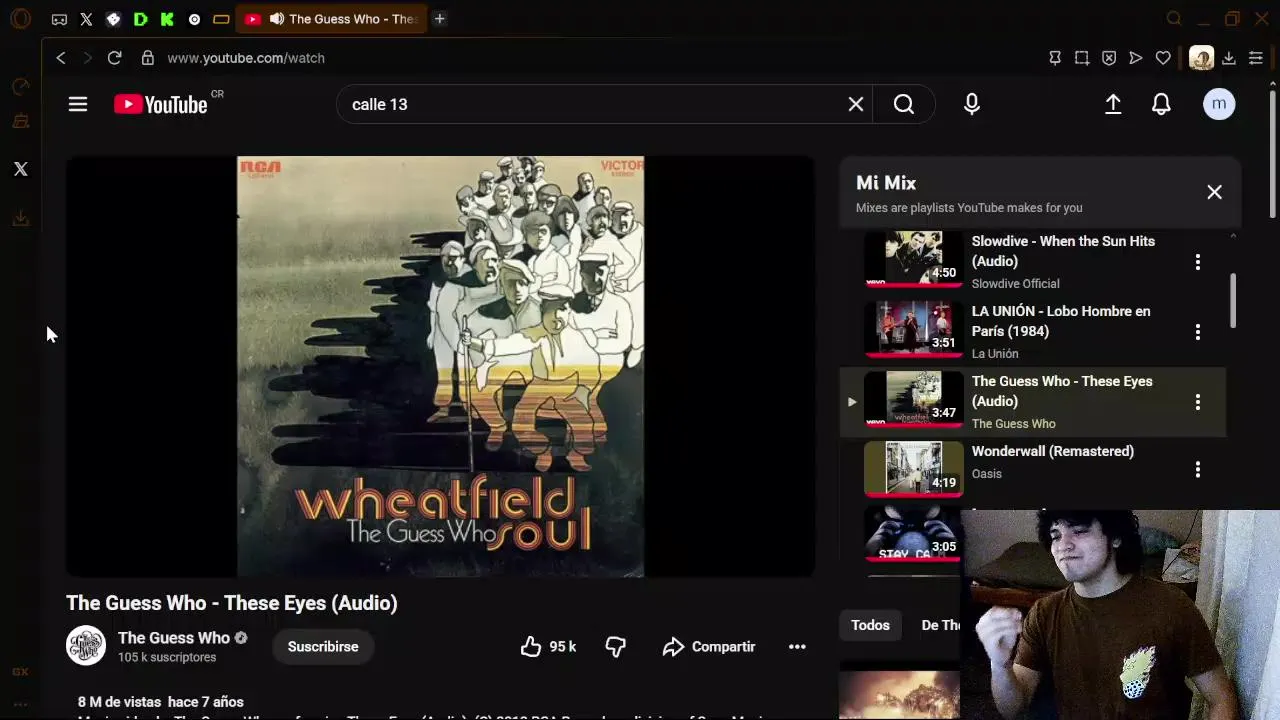Open the Opera GX main menu logo
The width and height of the screenshot is (1280, 720).
click(x=20, y=19)
